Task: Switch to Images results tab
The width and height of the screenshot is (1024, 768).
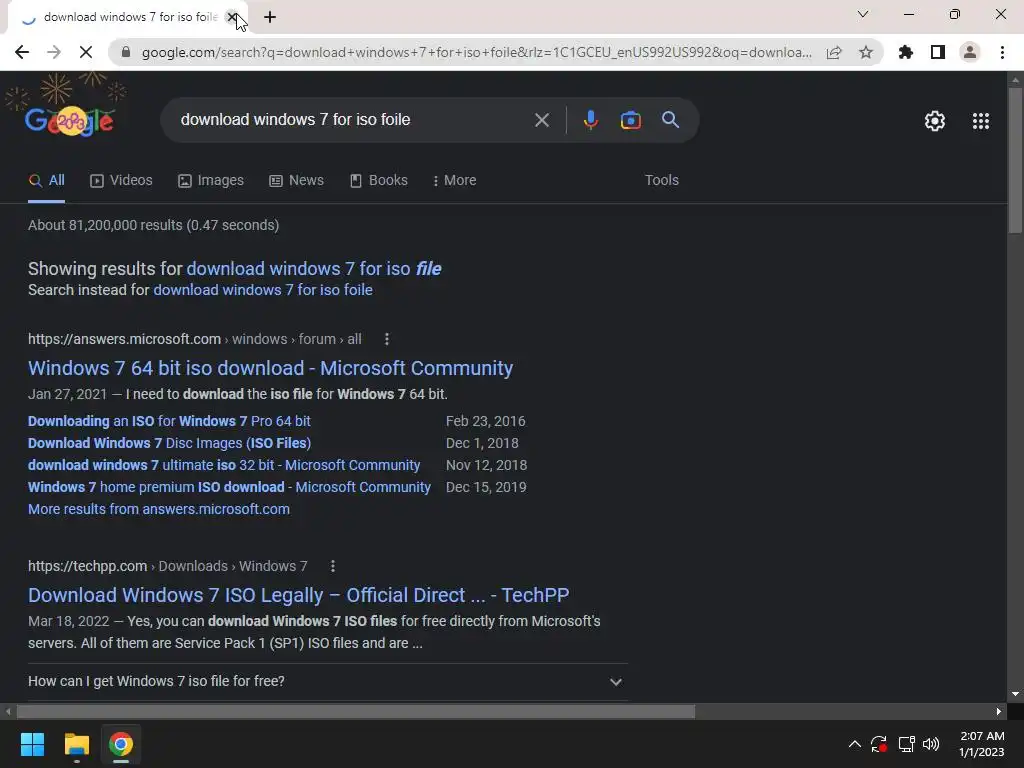Action: pos(211,180)
